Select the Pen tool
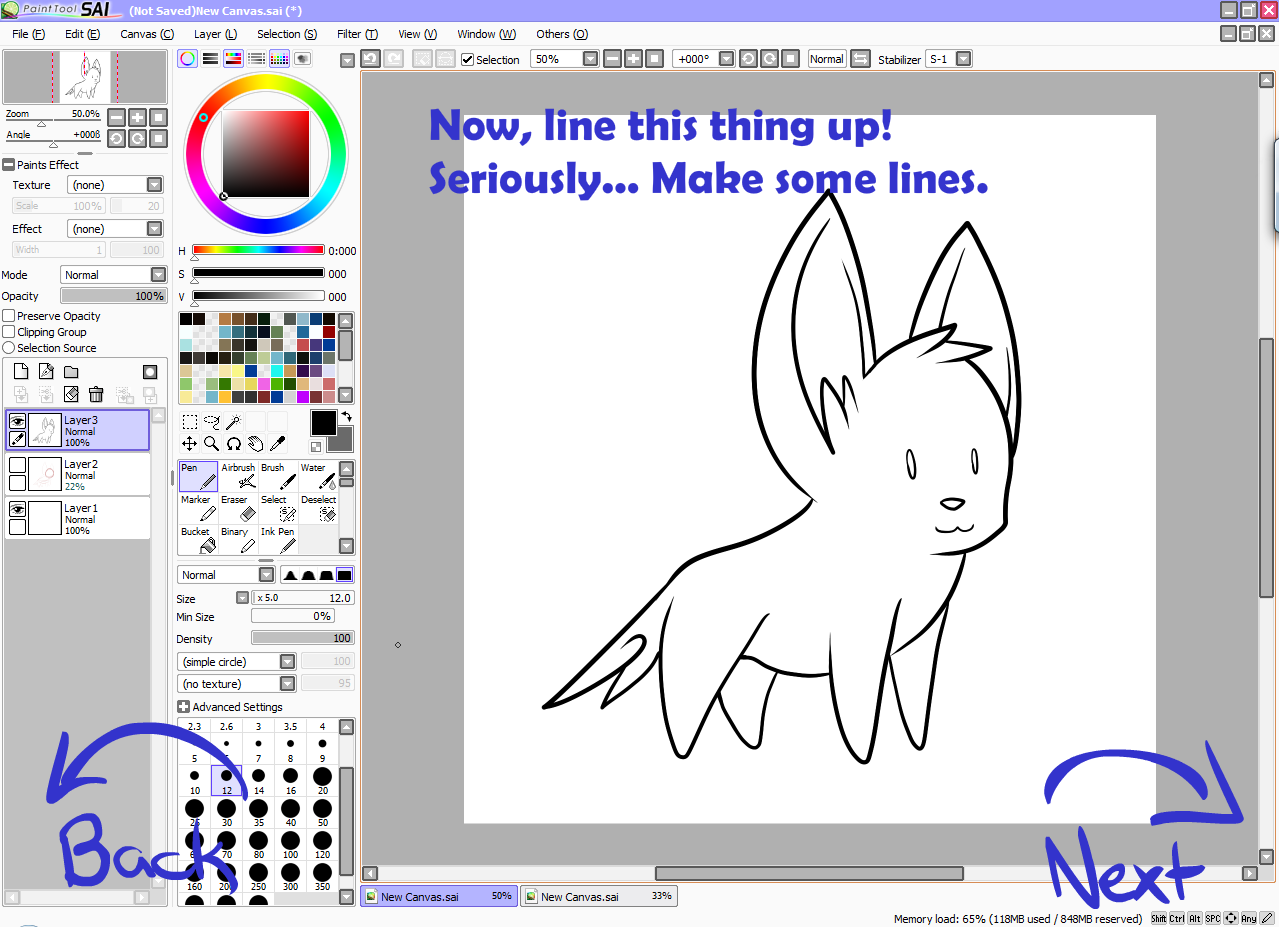Screen dimensions: 1279x927 198,476
